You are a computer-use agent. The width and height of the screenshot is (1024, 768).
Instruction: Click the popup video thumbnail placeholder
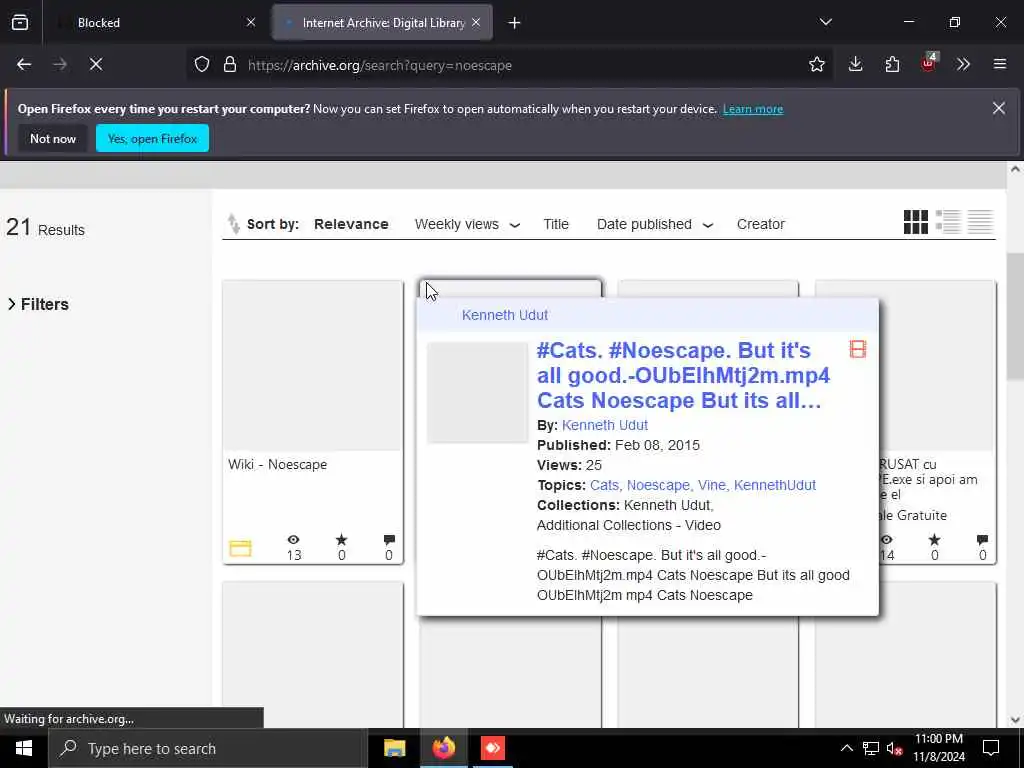click(477, 392)
